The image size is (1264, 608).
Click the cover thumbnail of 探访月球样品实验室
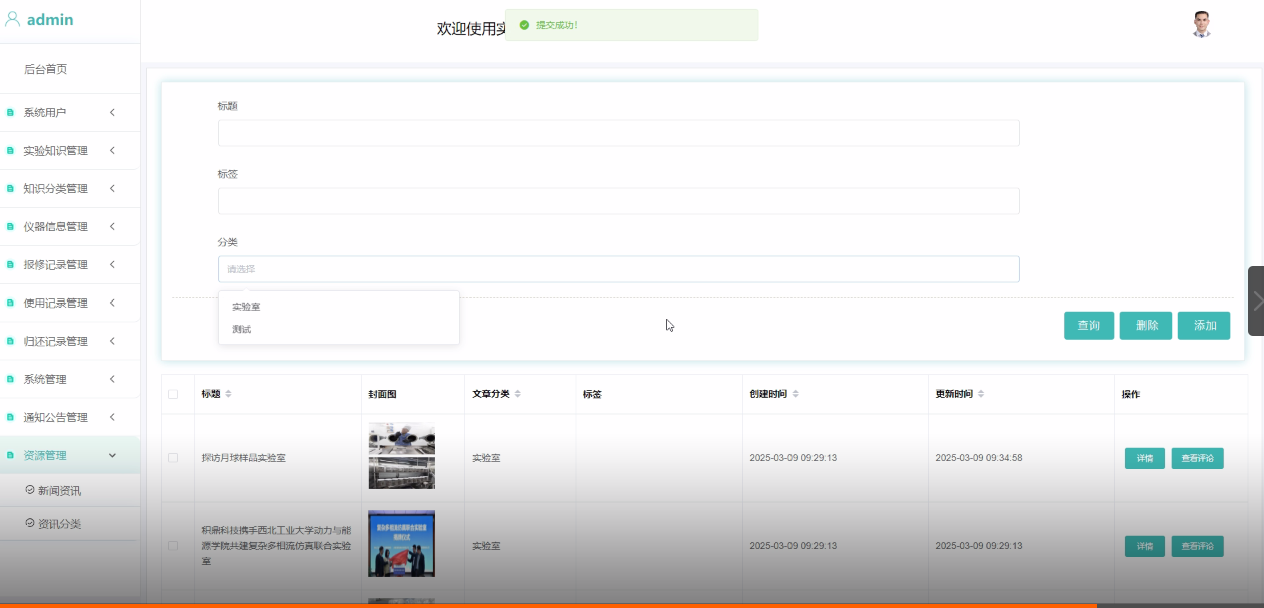tap(401, 456)
